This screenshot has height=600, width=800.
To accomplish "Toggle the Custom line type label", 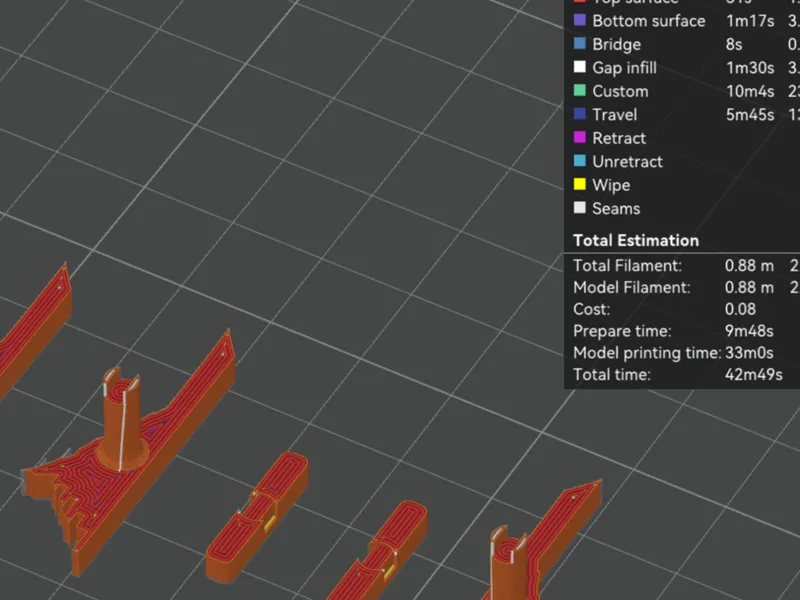I will pyautogui.click(x=620, y=91).
